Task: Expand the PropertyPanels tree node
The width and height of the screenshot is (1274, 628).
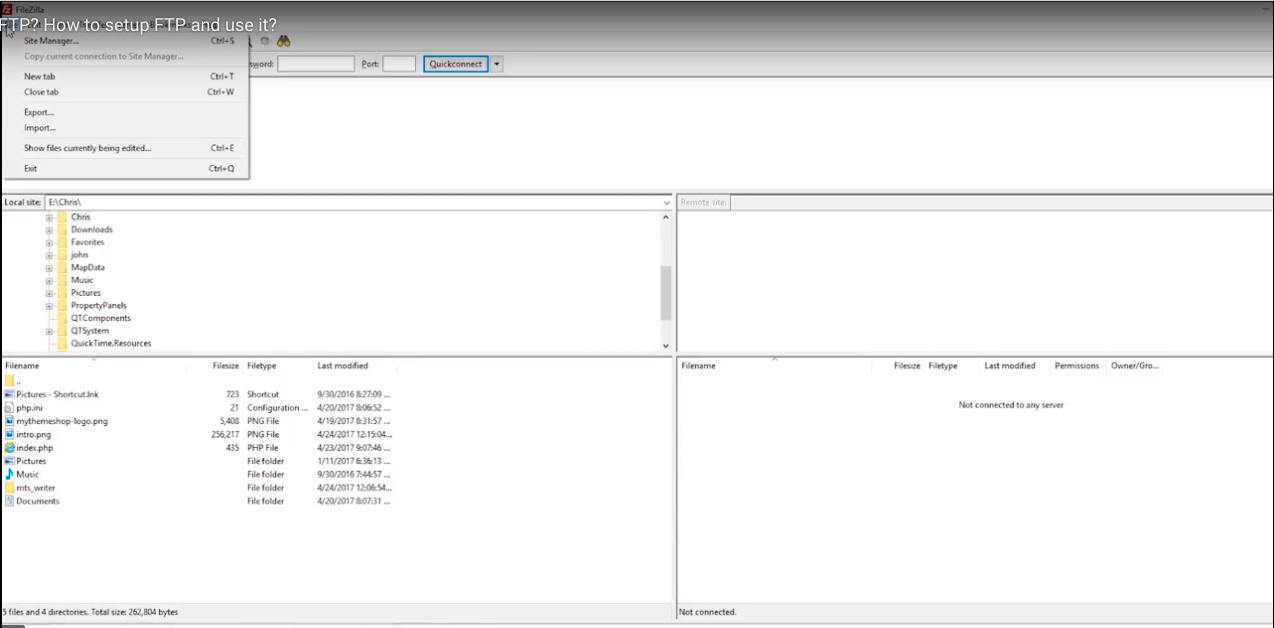Action: coord(49,306)
